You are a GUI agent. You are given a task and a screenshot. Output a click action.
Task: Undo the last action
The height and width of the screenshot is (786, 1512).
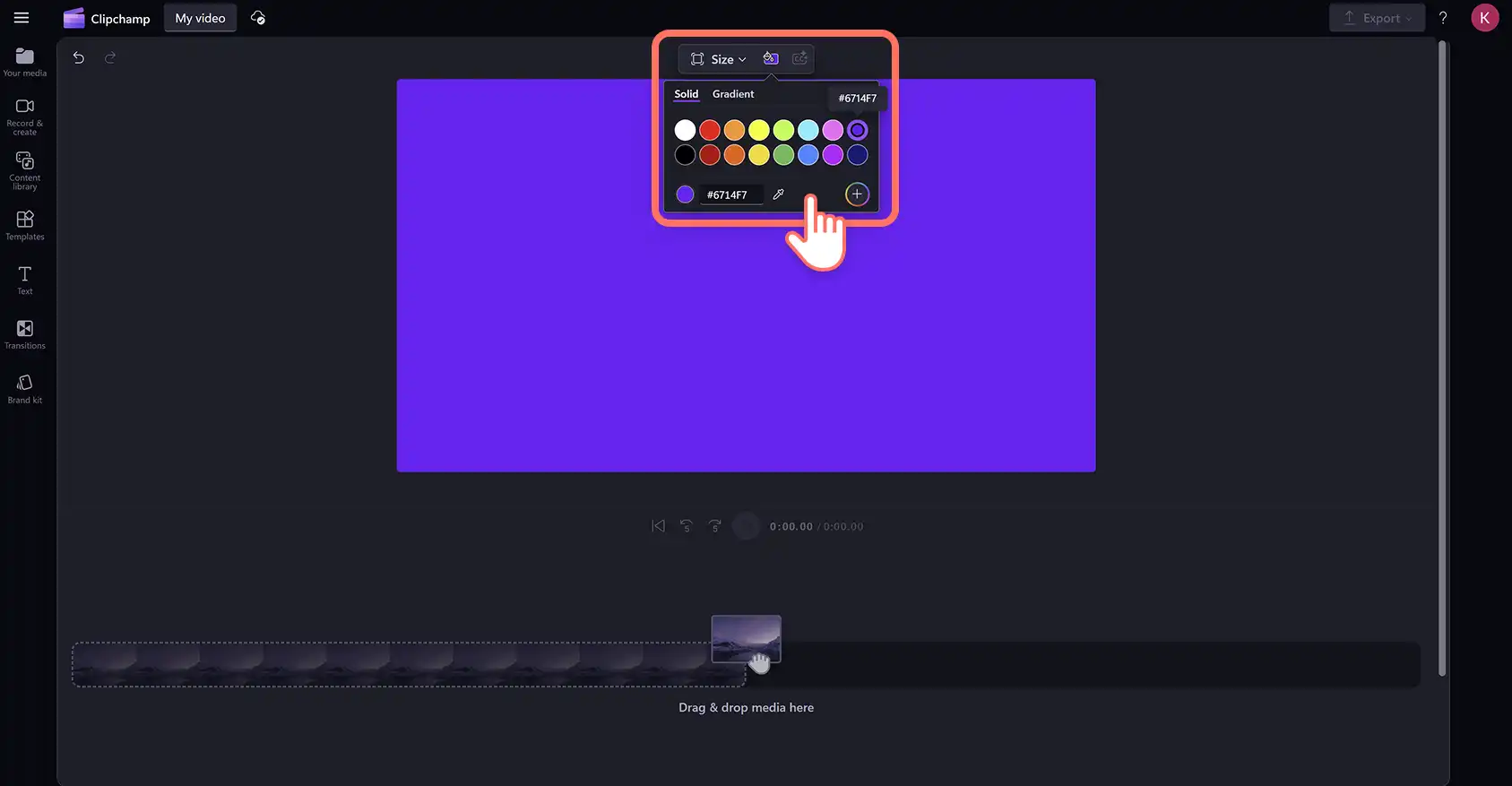[x=79, y=57]
